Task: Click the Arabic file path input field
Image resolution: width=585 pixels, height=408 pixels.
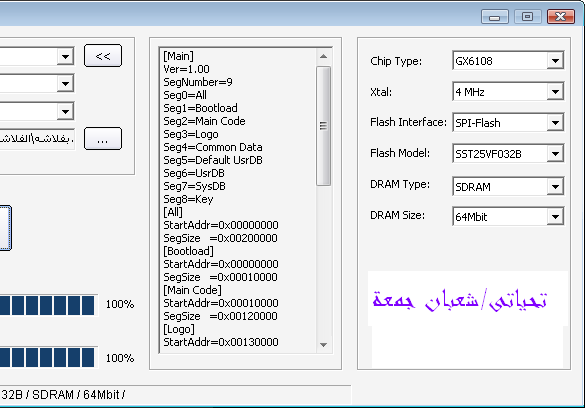Action: pos(37,139)
